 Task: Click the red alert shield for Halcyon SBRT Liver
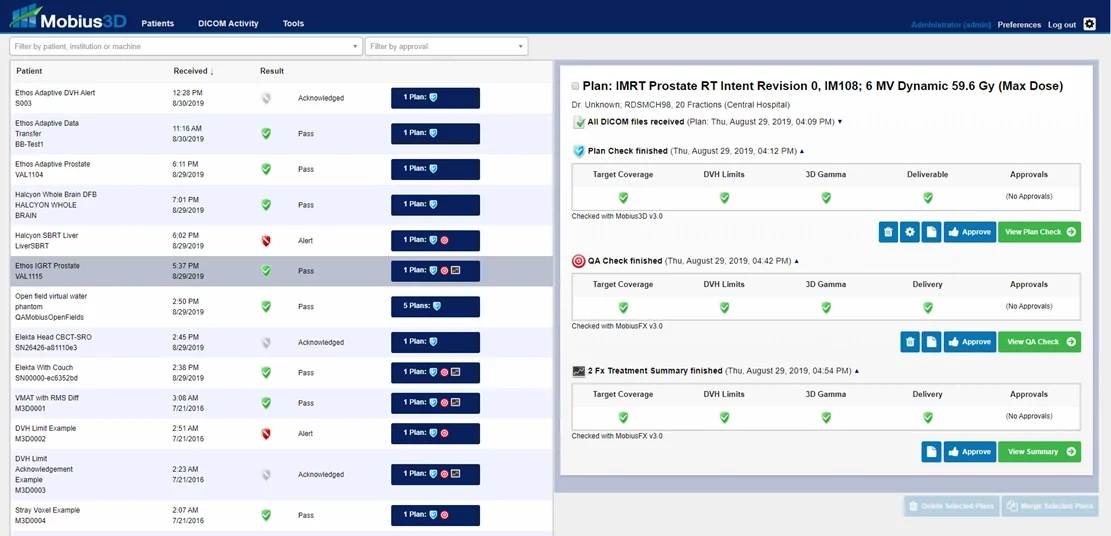pos(266,241)
